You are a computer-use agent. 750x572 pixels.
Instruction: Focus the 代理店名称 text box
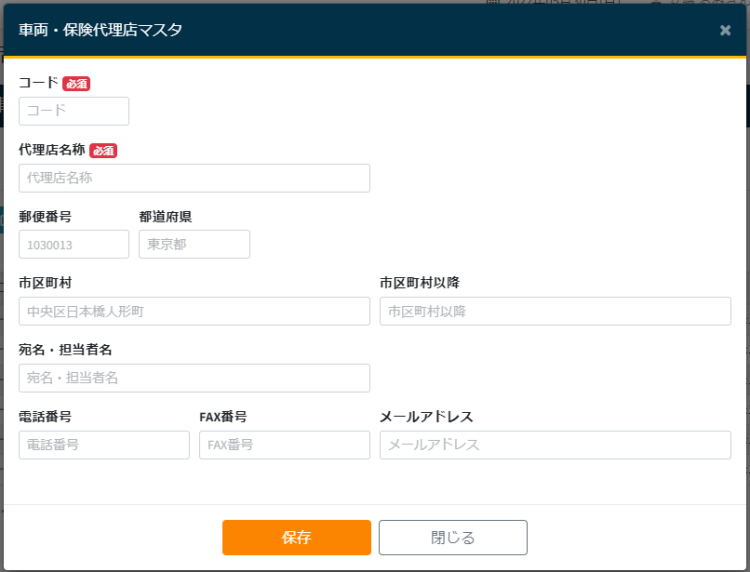194,178
